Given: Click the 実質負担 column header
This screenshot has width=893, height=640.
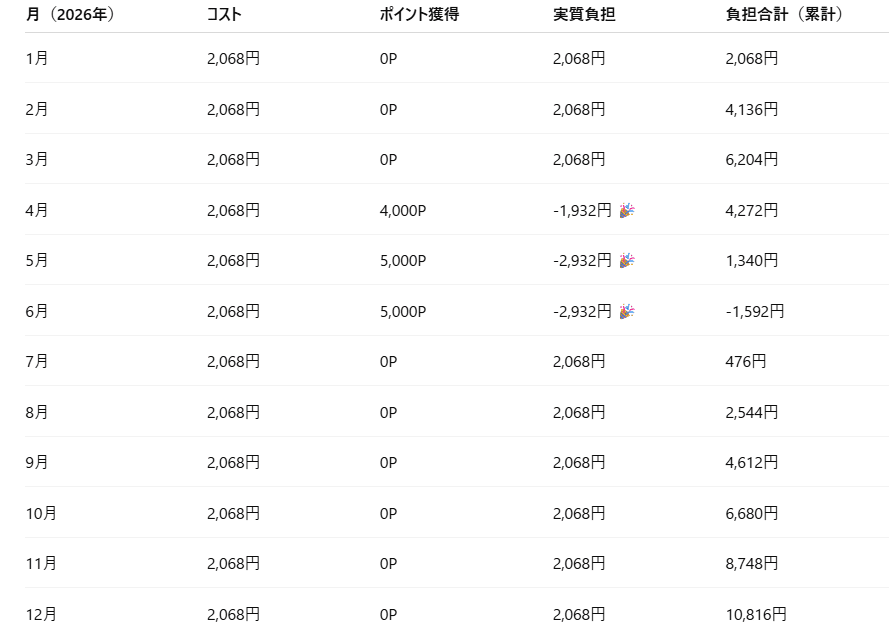Looking at the screenshot, I should click(x=583, y=15).
